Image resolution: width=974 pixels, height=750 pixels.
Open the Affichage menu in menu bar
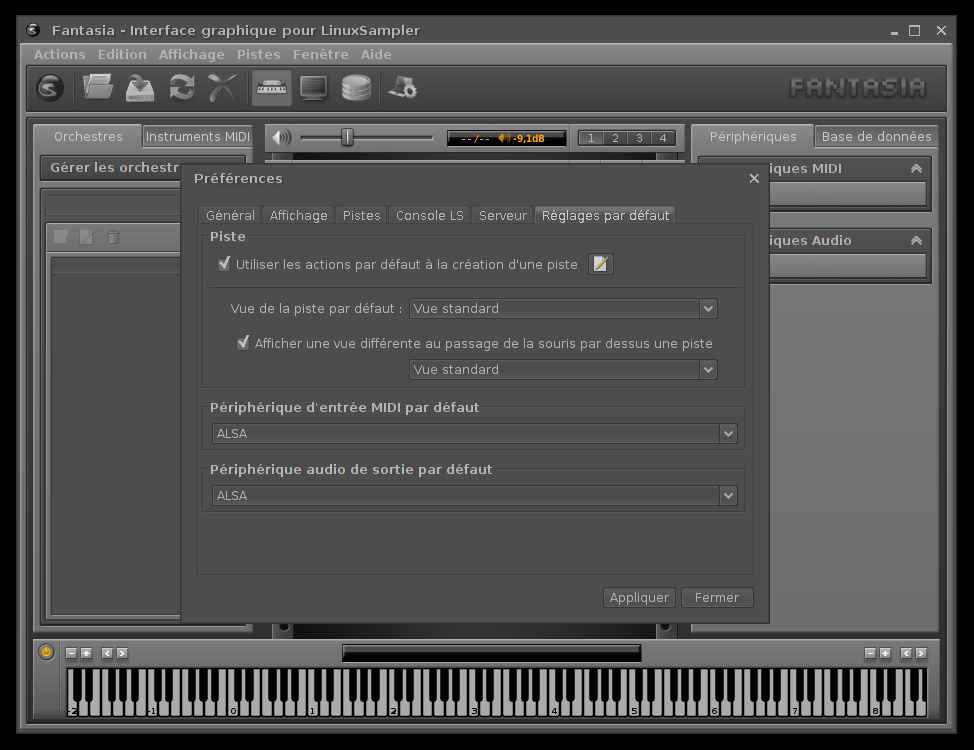pyautogui.click(x=191, y=55)
